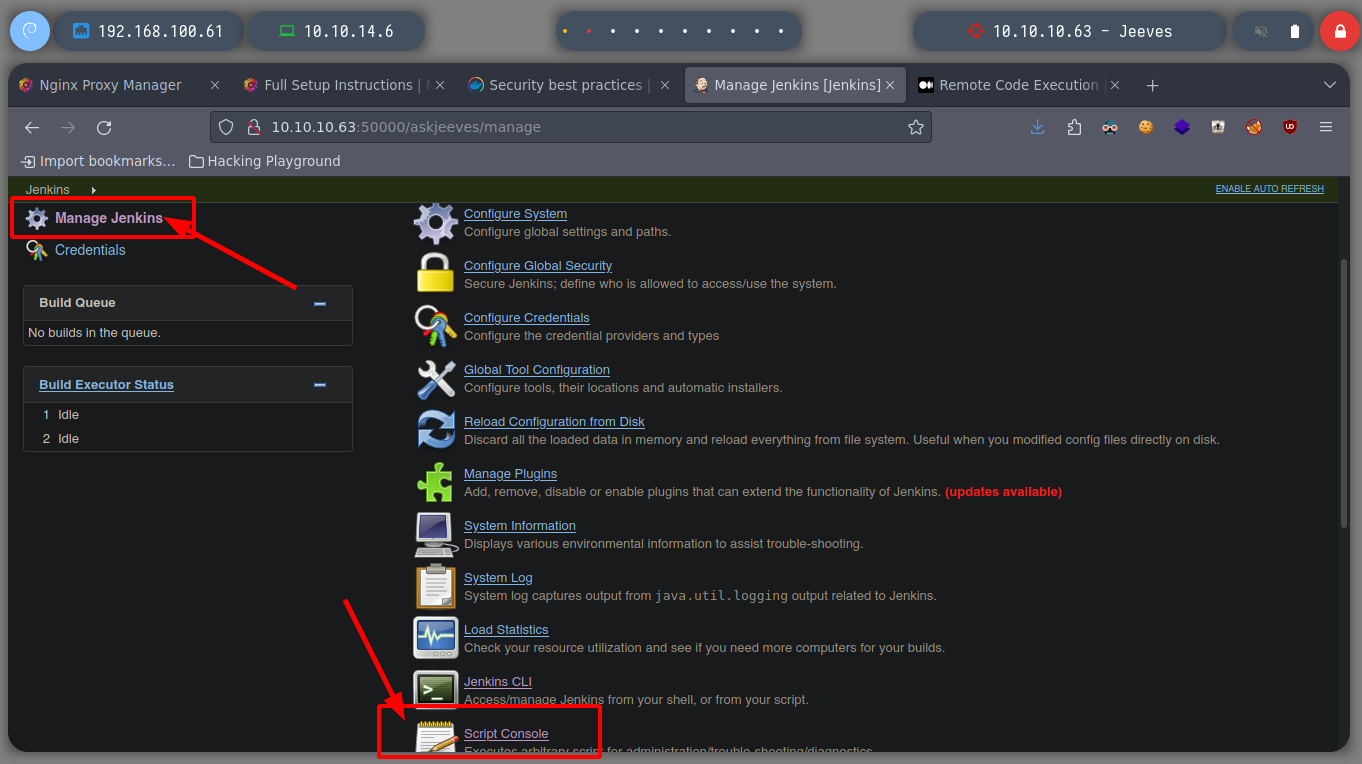Click the updates available text

coord(1003,492)
